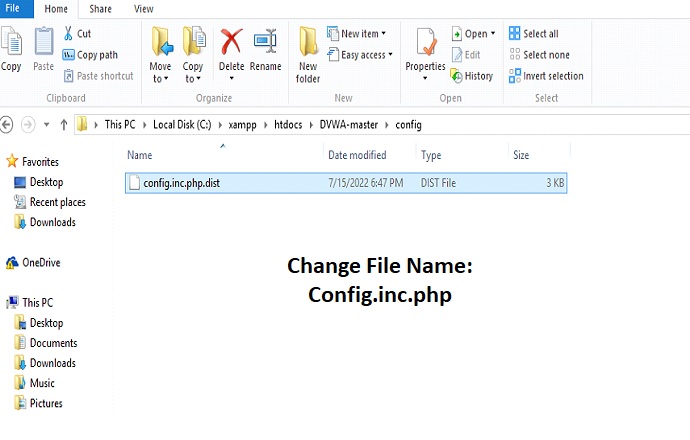Click Select all

click(x=533, y=33)
